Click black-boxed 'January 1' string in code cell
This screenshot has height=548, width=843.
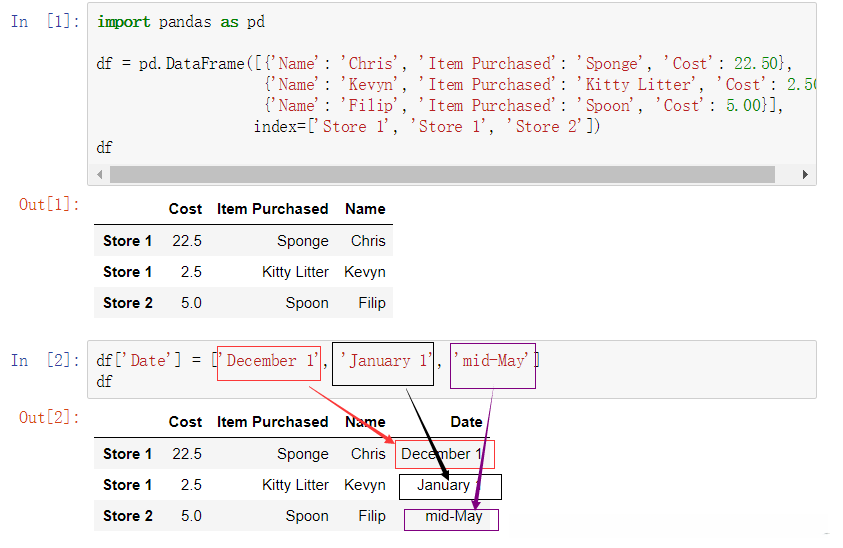384,361
